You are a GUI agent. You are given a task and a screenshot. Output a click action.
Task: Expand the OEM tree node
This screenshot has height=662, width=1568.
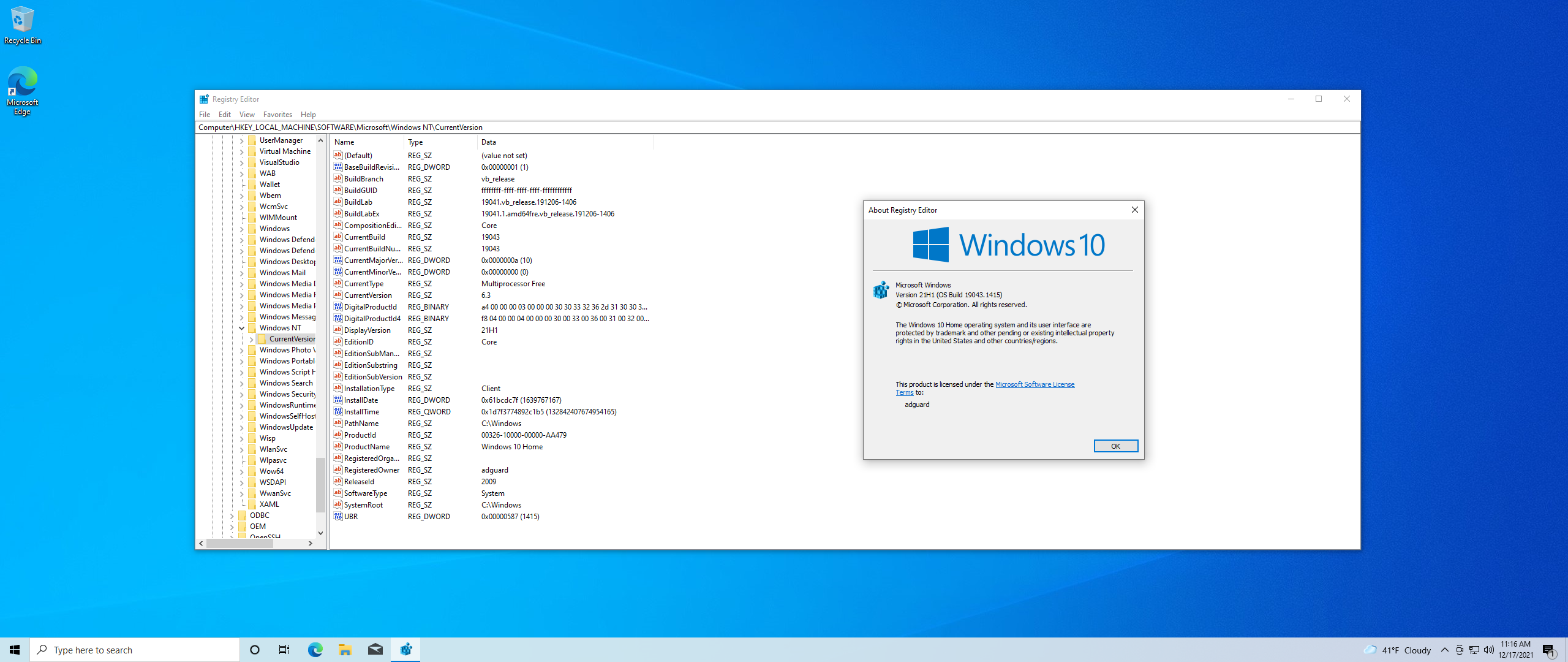pos(232,527)
